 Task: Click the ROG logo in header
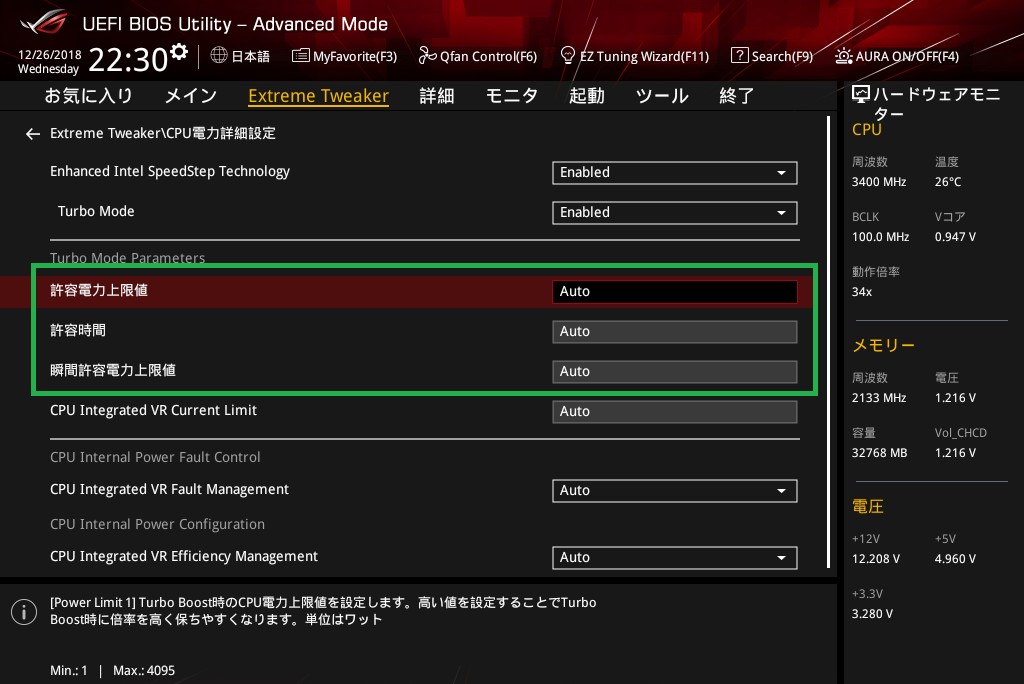point(43,22)
